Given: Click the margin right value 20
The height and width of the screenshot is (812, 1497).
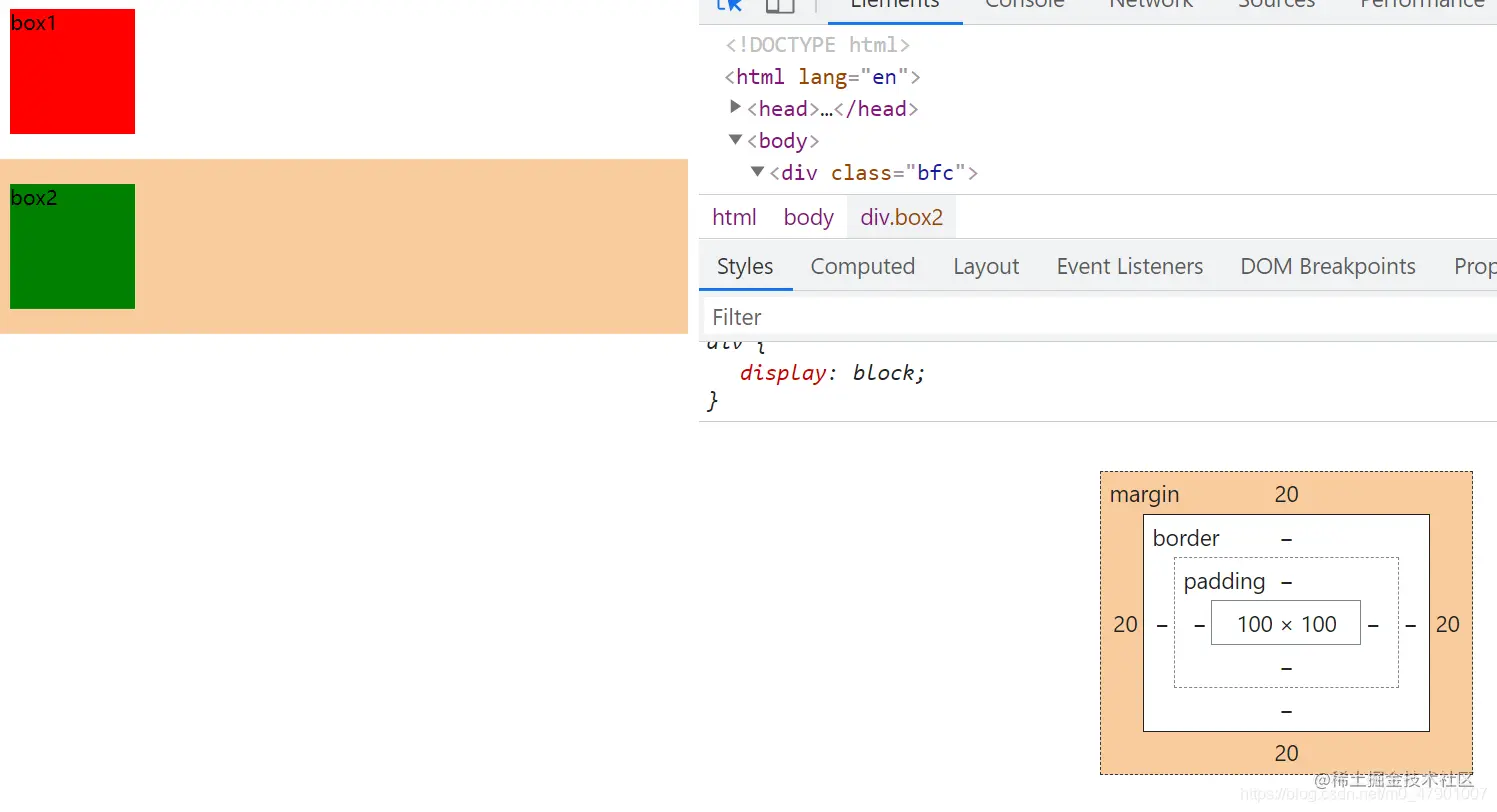Looking at the screenshot, I should (1448, 624).
